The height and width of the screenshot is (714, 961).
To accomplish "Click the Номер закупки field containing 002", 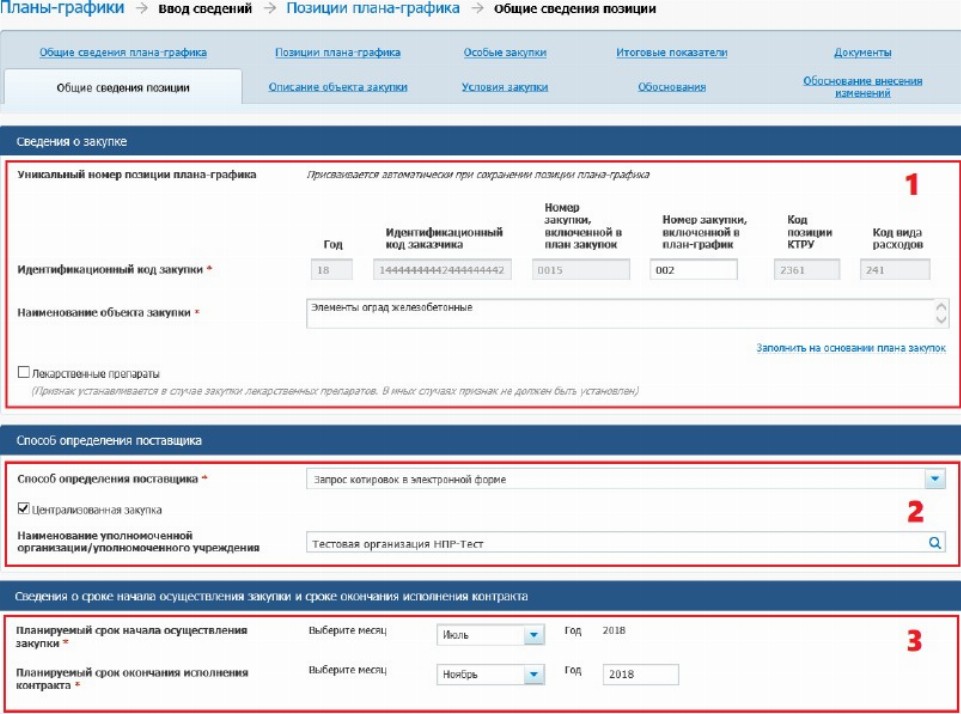I will [x=693, y=270].
